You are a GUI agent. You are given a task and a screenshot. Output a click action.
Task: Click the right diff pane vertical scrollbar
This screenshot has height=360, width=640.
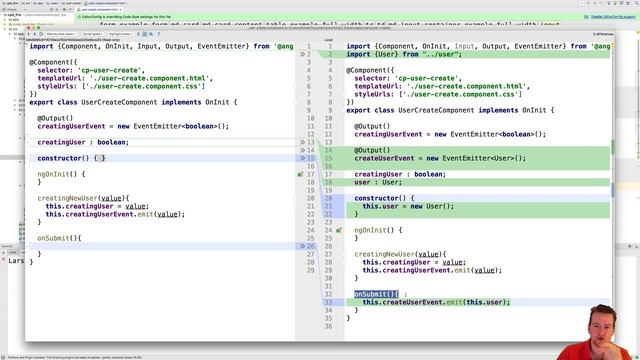pyautogui.click(x=612, y=190)
